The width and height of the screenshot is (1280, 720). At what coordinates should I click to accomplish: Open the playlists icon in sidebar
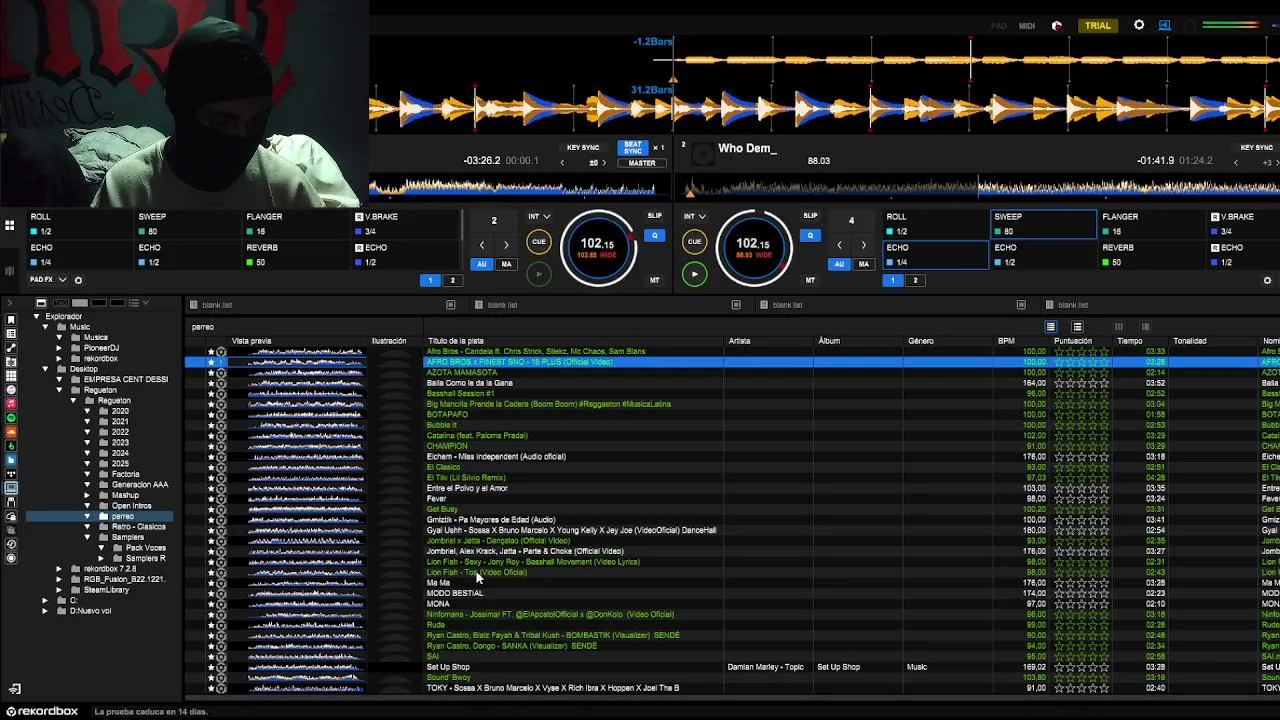(11, 333)
